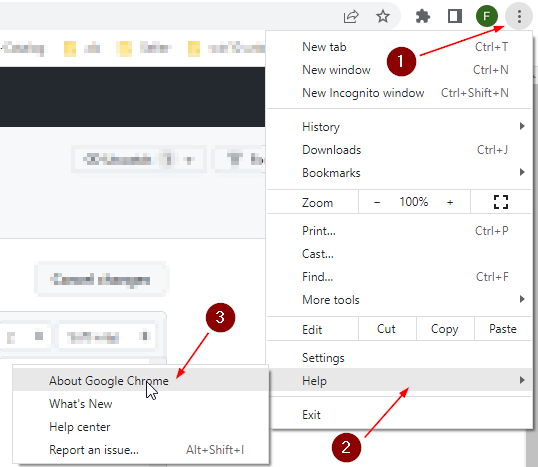Select Cast... menu item
538x467 pixels.
point(399,254)
